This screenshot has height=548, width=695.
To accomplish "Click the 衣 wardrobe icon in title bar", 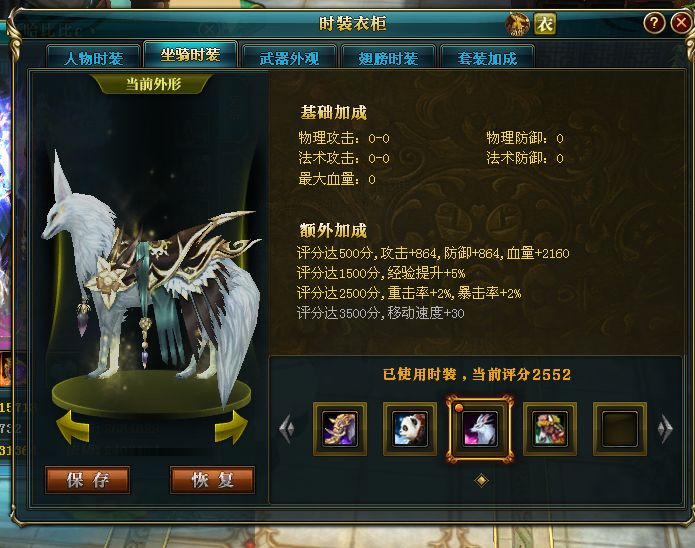I will pyautogui.click(x=545, y=24).
